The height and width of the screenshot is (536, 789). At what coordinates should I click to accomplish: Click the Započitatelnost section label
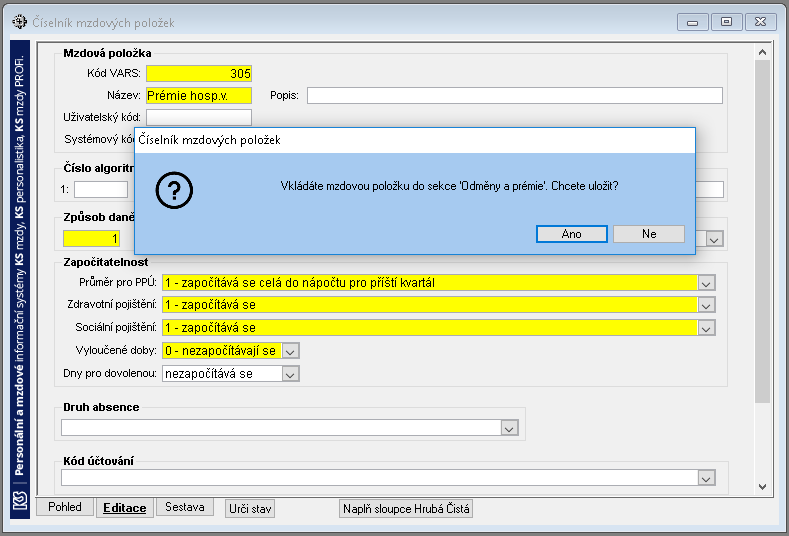pos(106,262)
